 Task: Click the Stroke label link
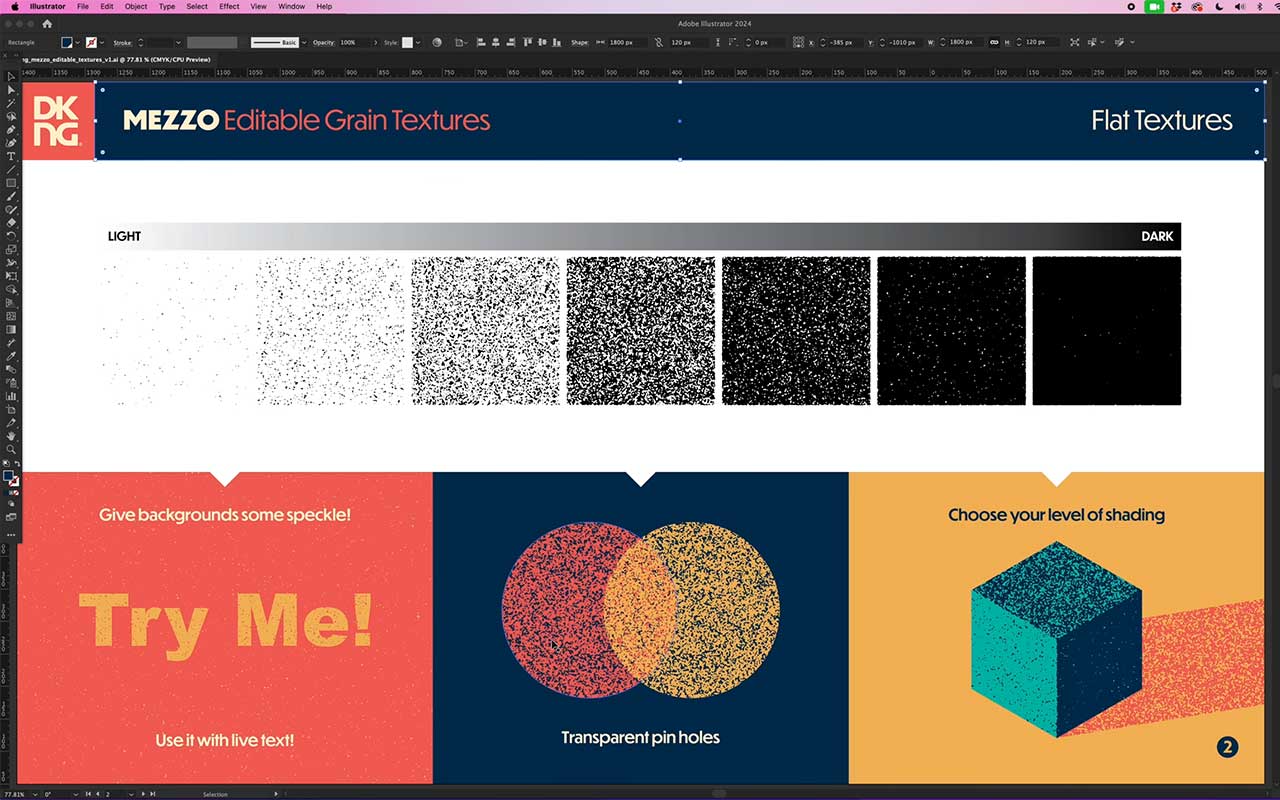pyautogui.click(x=122, y=42)
